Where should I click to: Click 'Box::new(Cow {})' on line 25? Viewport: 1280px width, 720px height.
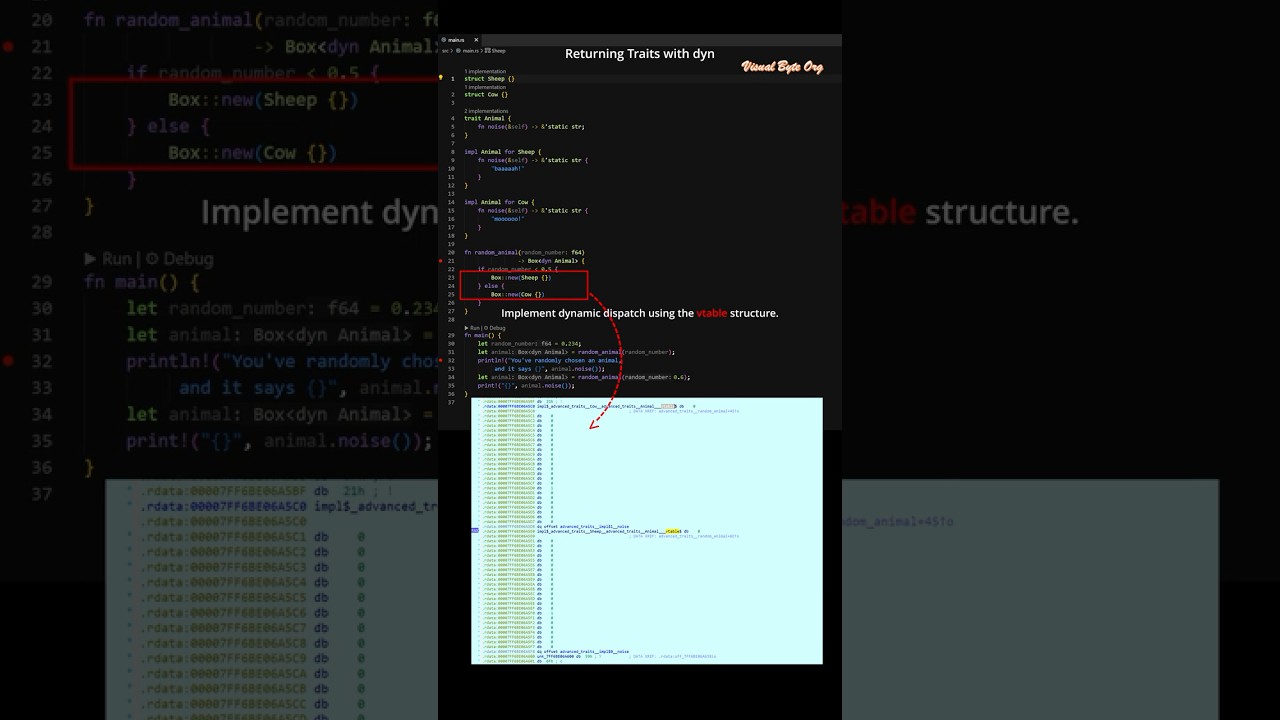coord(517,294)
